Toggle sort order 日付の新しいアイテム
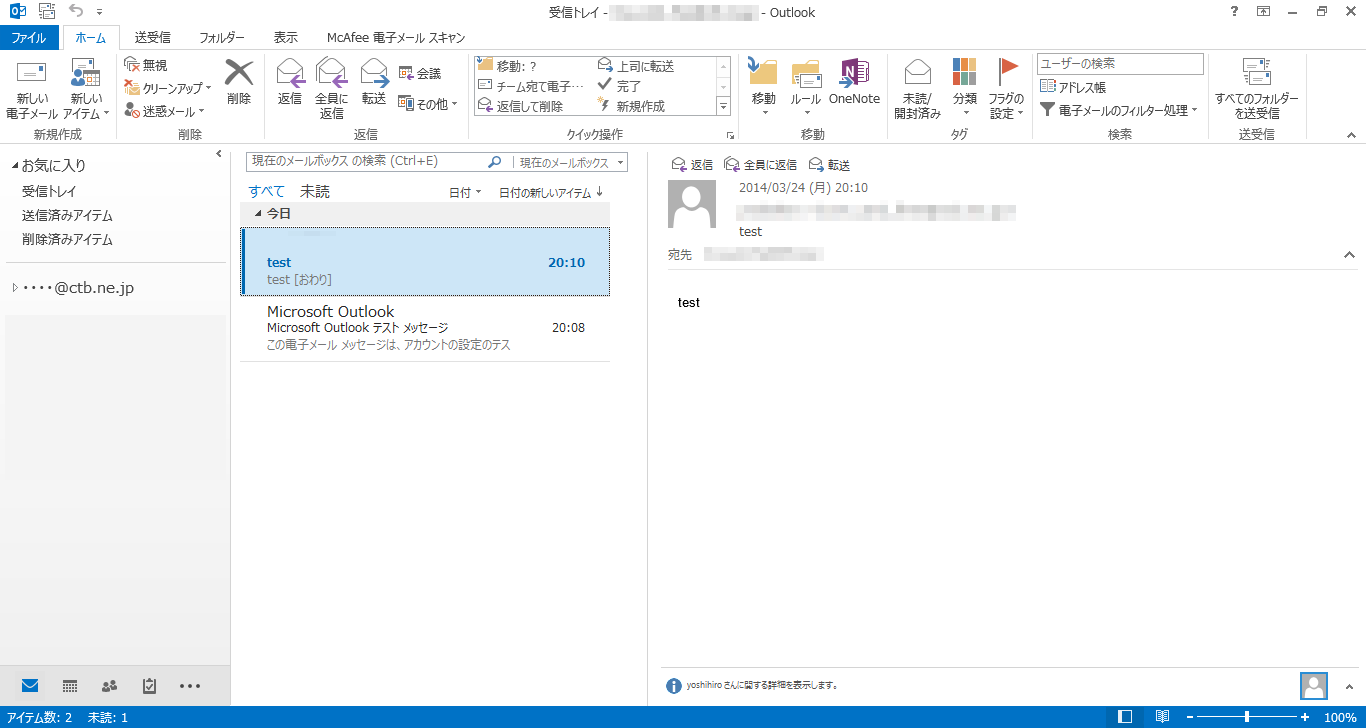 [551, 193]
